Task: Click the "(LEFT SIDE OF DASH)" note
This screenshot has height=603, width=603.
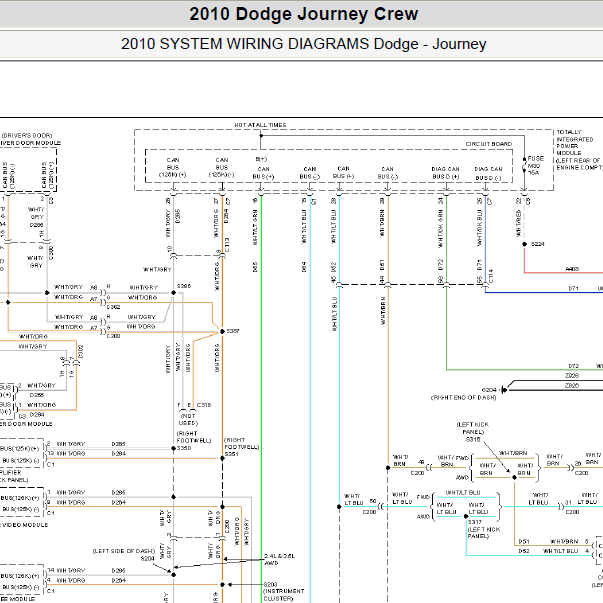Action: click(x=123, y=551)
